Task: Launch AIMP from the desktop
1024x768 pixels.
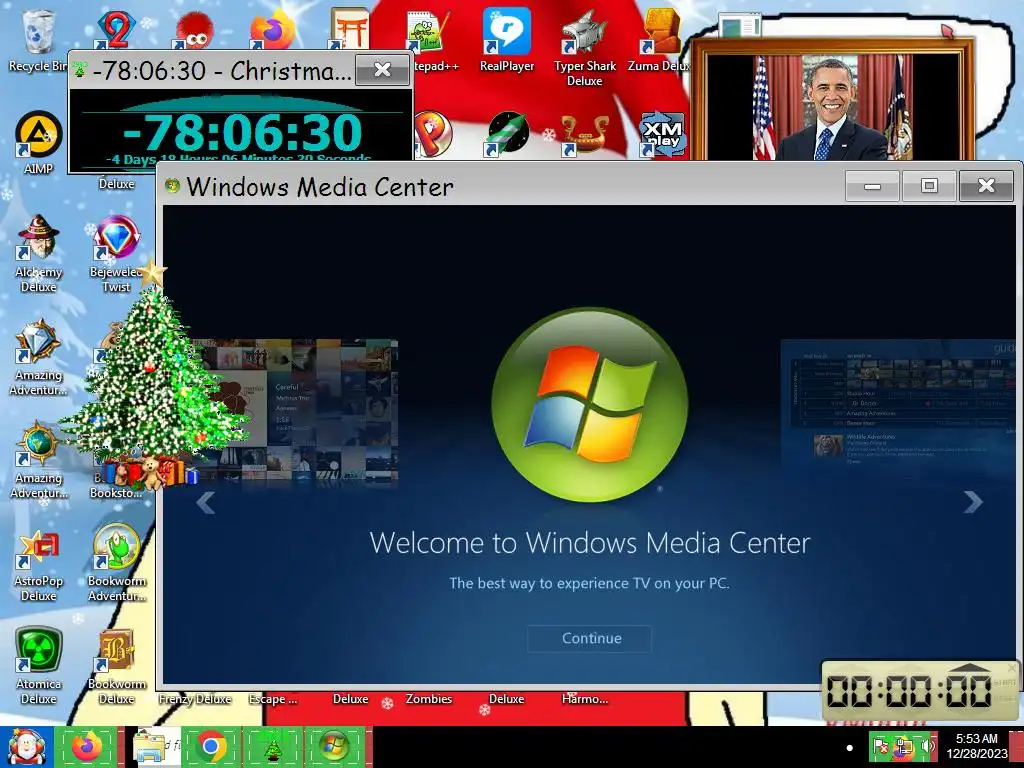Action: 39,142
